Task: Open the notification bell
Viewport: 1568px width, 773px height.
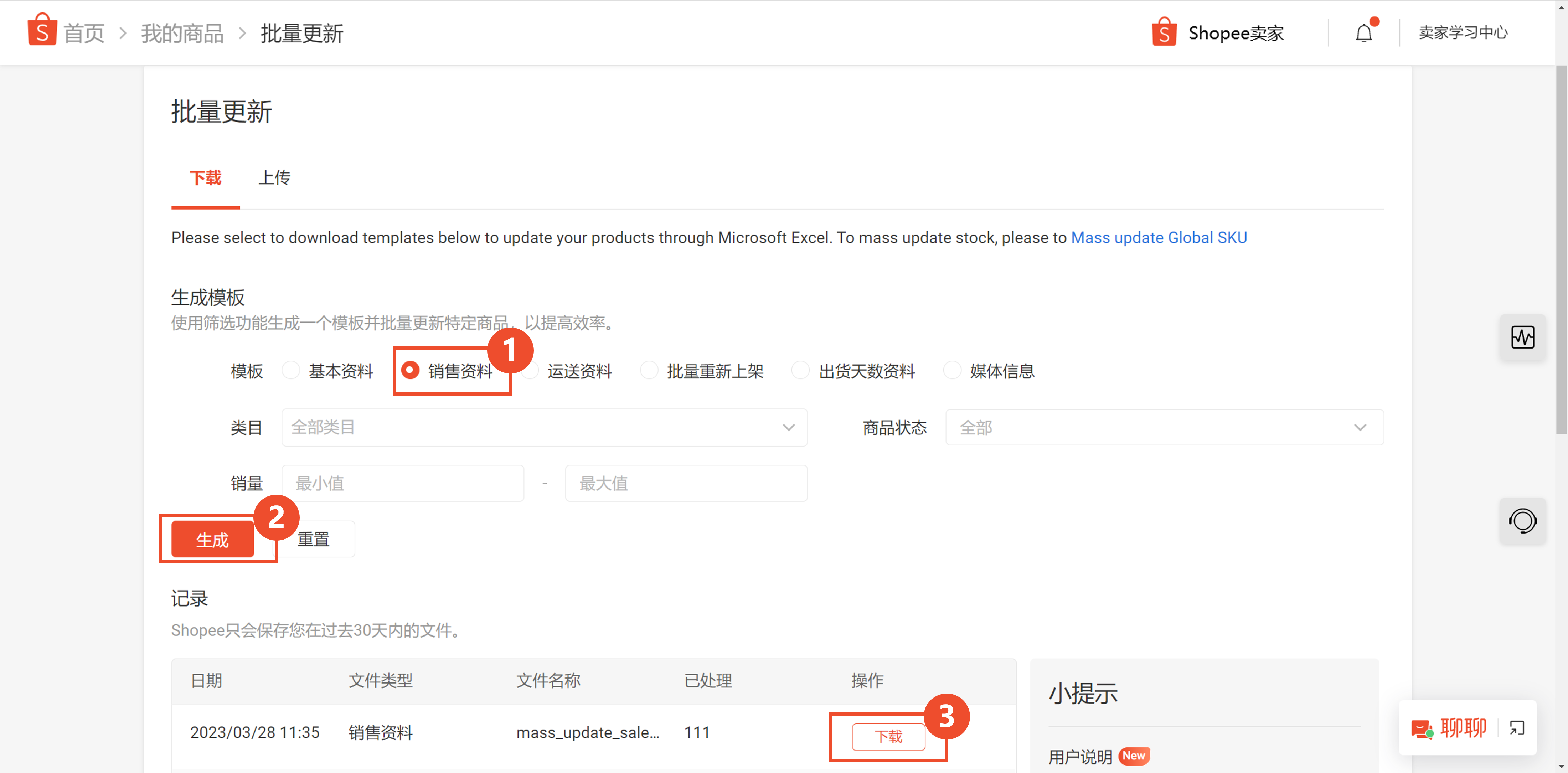Action: 1363,33
